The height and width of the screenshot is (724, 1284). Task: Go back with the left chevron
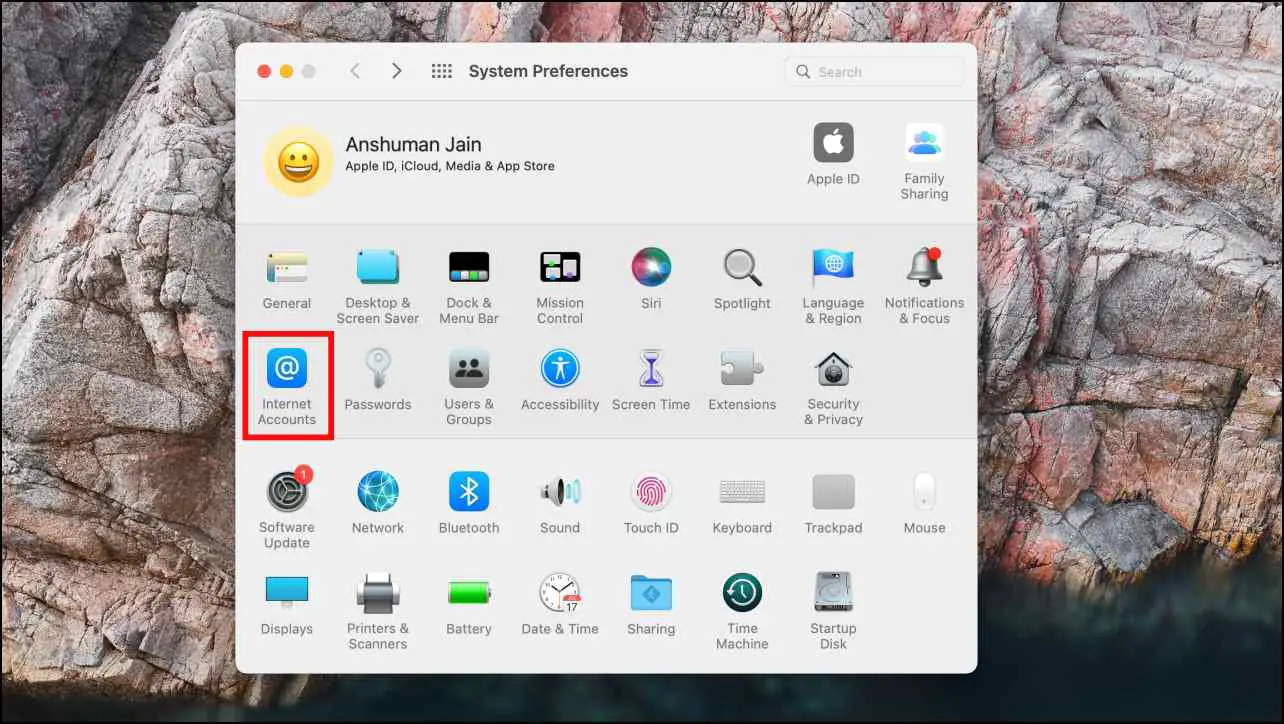355,71
